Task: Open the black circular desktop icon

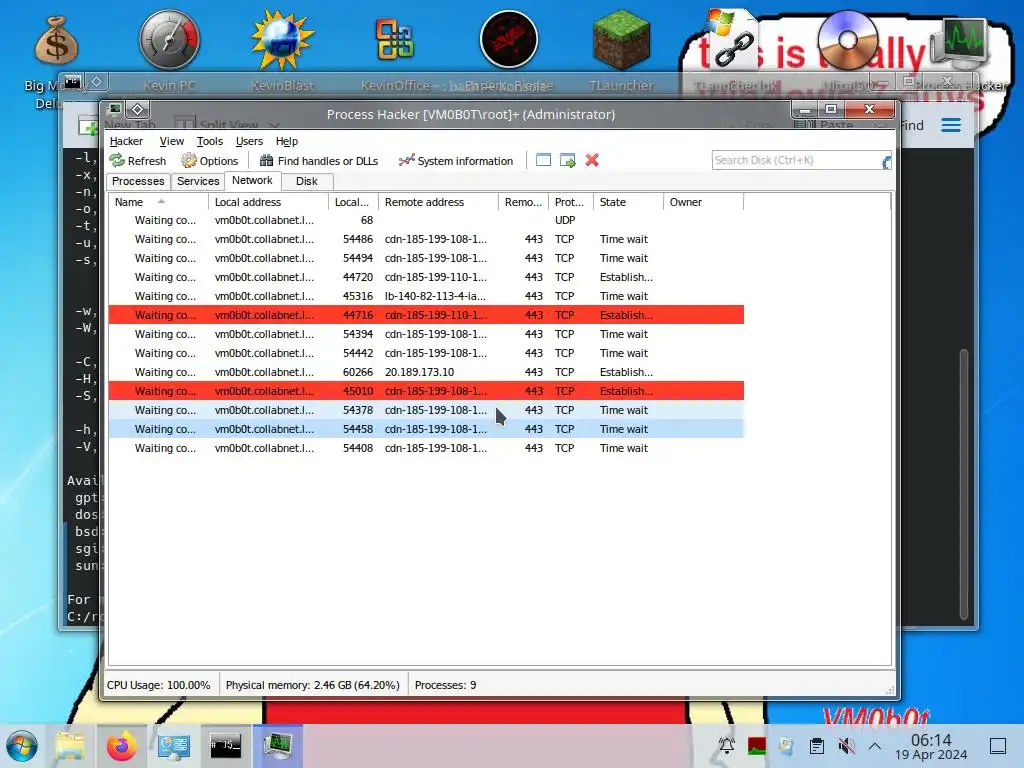Action: point(508,40)
